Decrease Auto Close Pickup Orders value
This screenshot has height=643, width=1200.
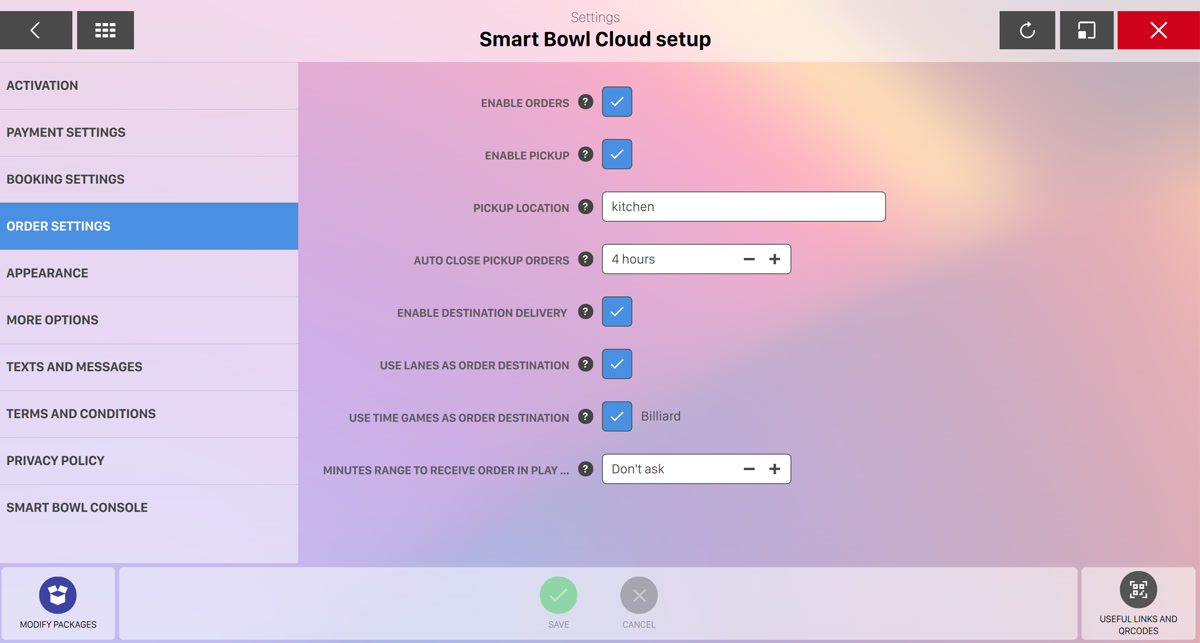(749, 259)
